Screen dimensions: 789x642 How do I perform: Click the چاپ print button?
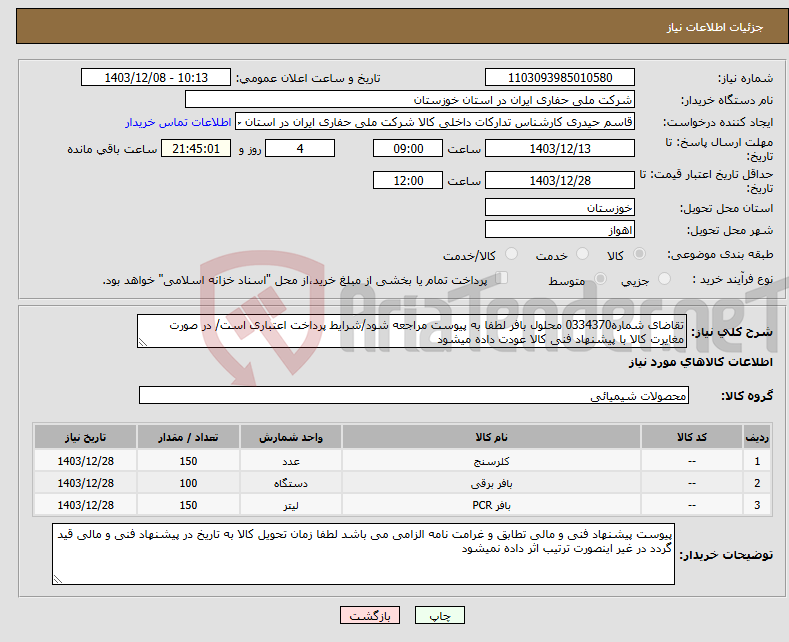[x=440, y=615]
